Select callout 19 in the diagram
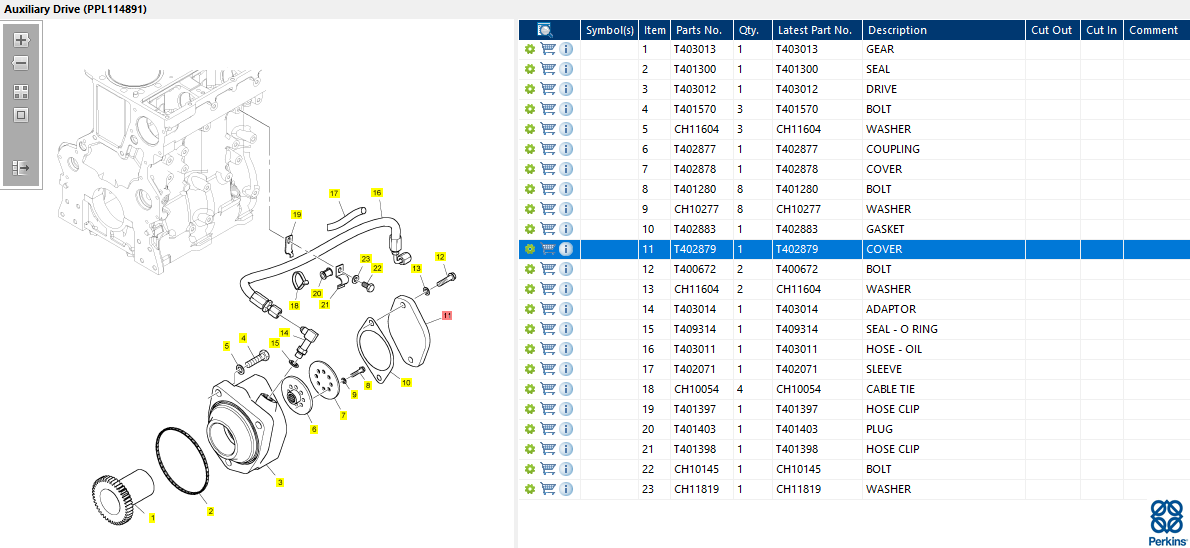Screen dimensions: 1190x548 [297, 215]
